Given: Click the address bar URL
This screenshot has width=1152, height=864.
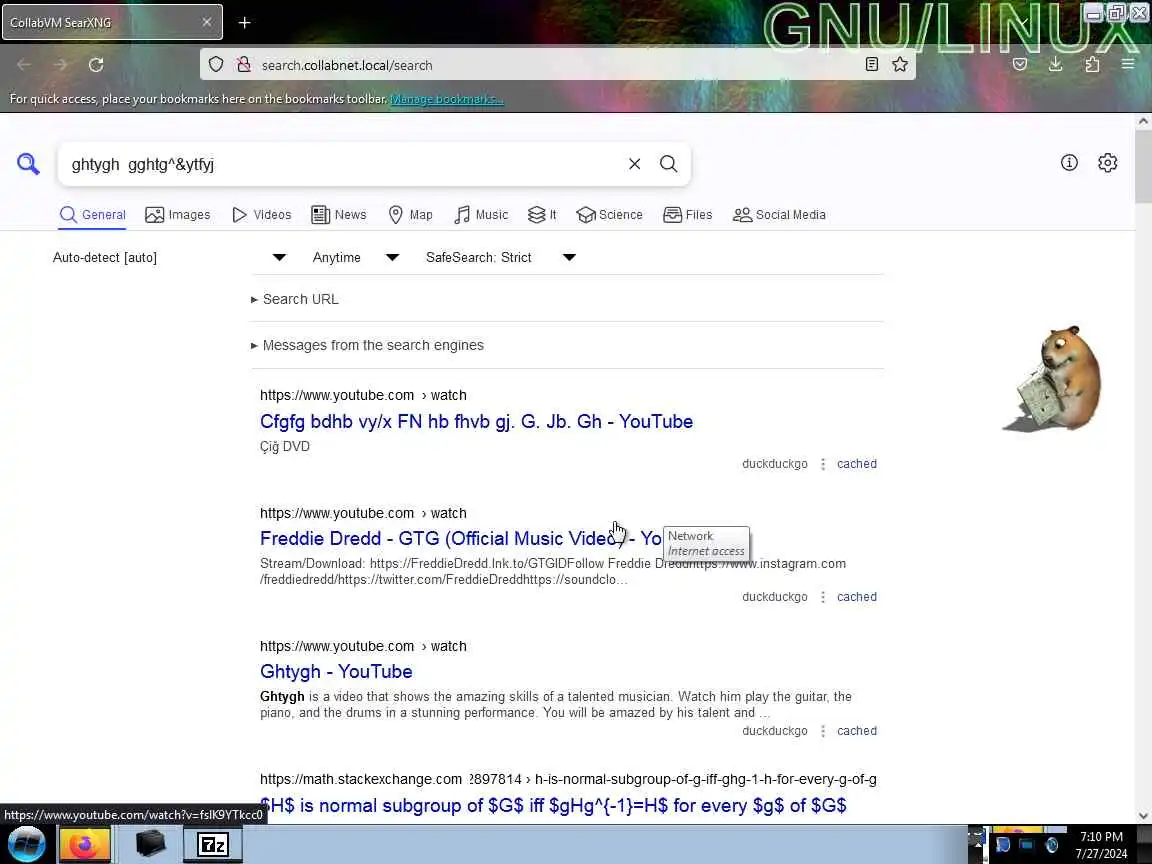Looking at the screenshot, I should point(347,65).
